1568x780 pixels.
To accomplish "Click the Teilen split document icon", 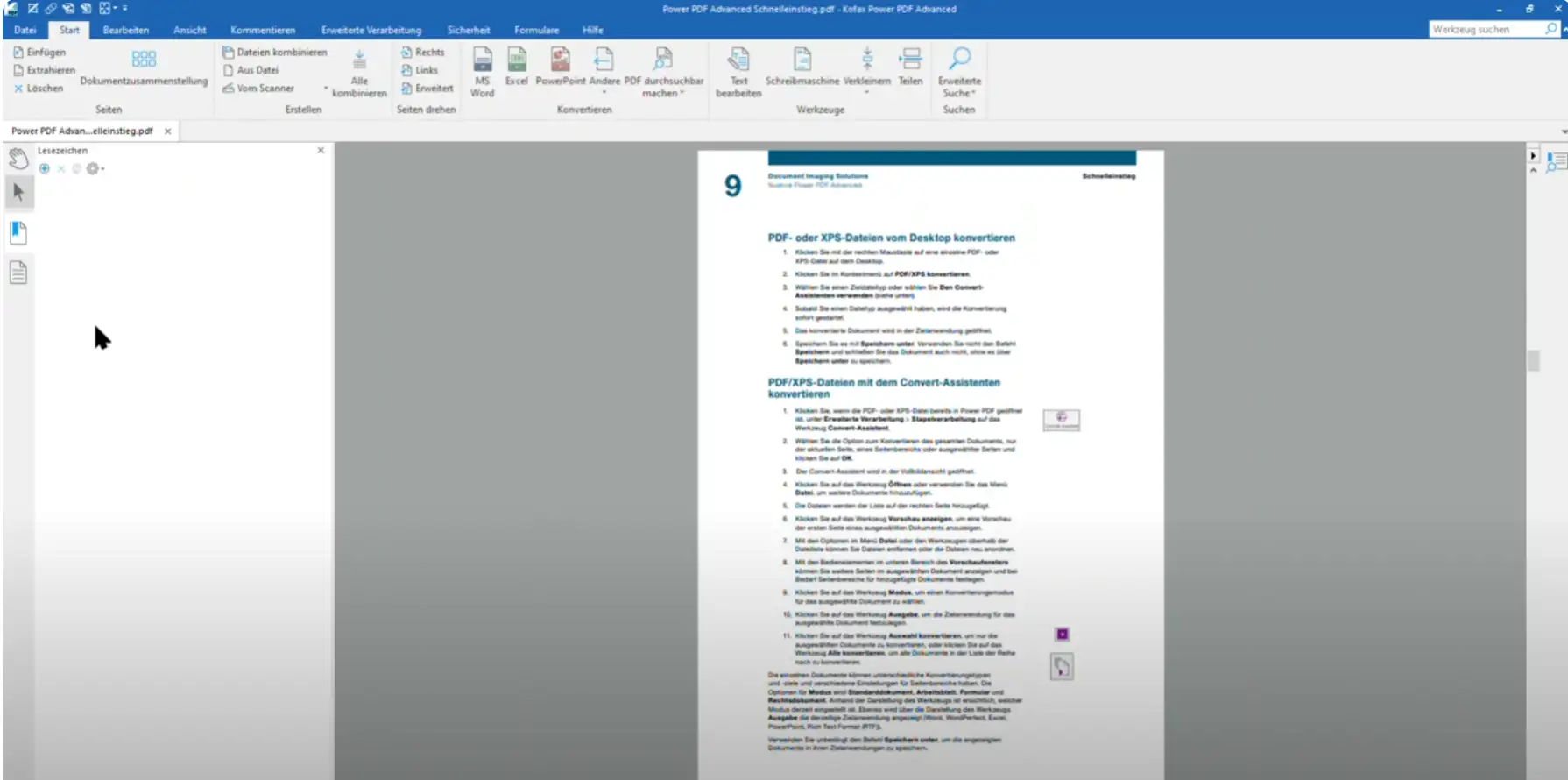I will [910, 67].
